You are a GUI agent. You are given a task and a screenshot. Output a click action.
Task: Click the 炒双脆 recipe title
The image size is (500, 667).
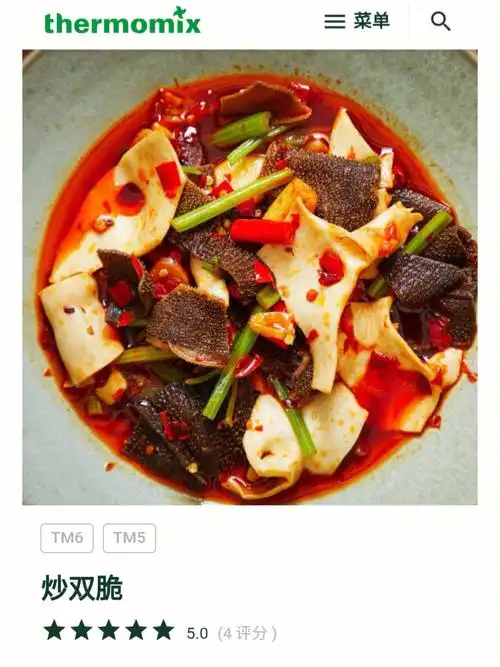[x=82, y=588]
